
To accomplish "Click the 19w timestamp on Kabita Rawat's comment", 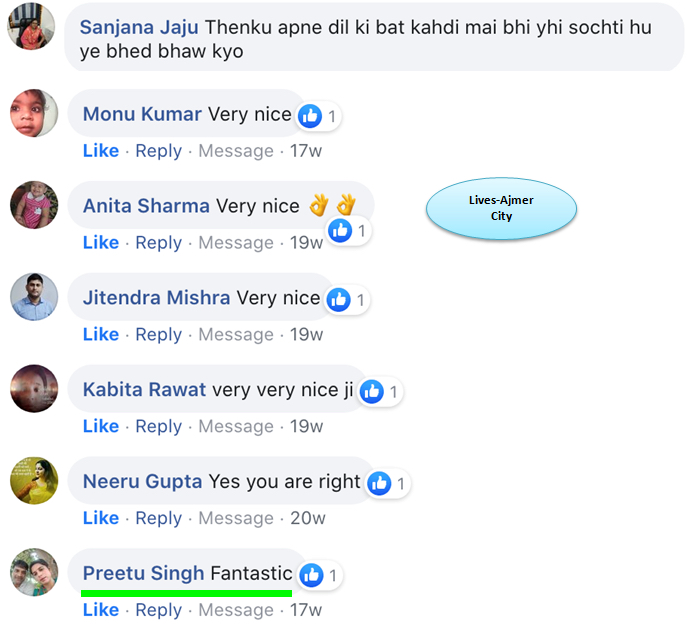I will [x=306, y=427].
